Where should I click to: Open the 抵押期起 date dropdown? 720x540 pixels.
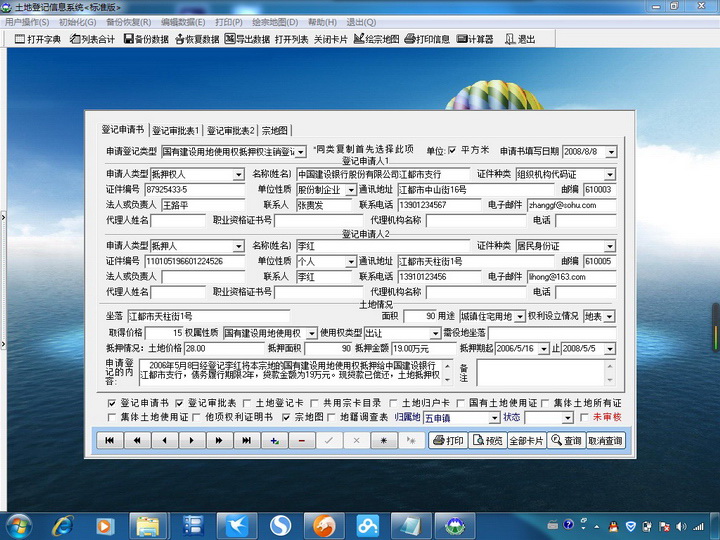[544, 349]
